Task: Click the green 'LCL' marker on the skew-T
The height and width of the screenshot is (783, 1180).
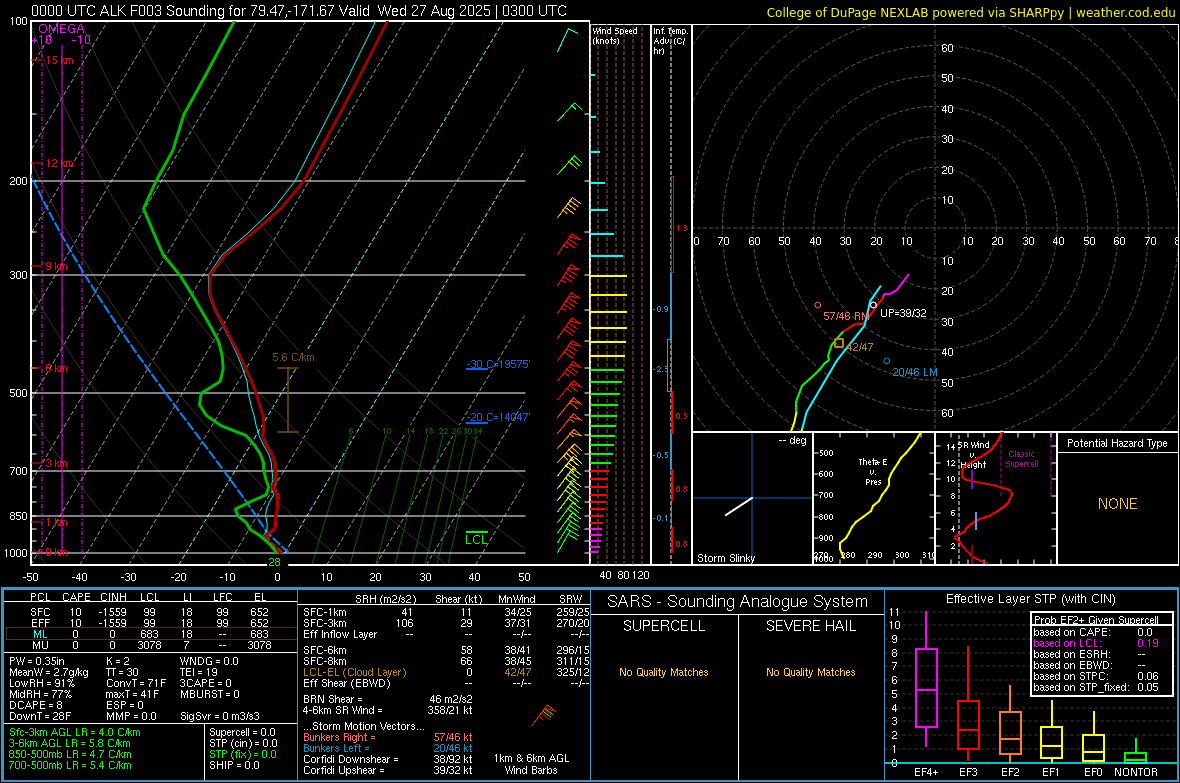Action: click(x=476, y=539)
